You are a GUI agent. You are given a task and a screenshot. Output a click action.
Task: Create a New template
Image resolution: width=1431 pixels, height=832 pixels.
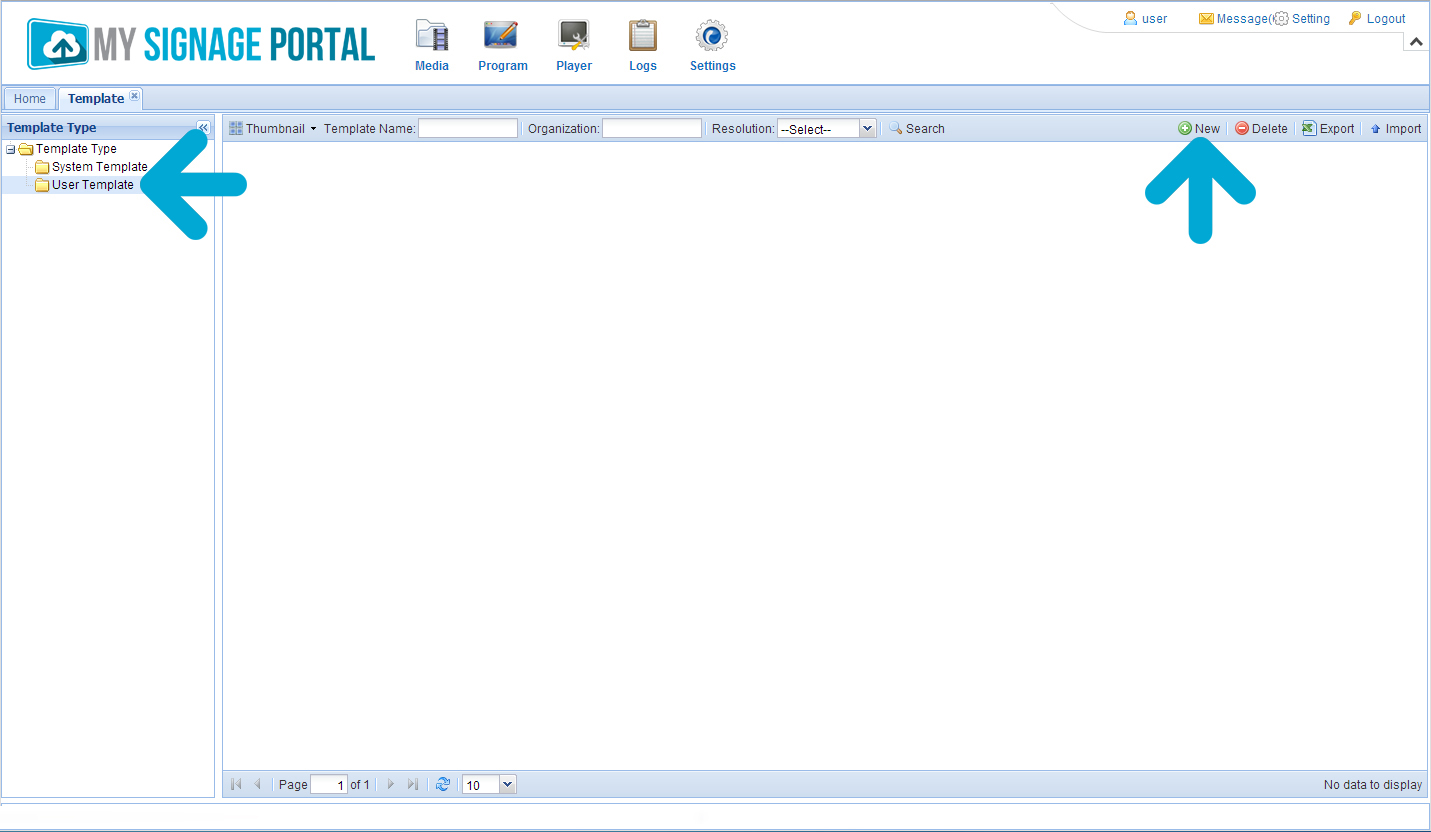[1199, 129]
